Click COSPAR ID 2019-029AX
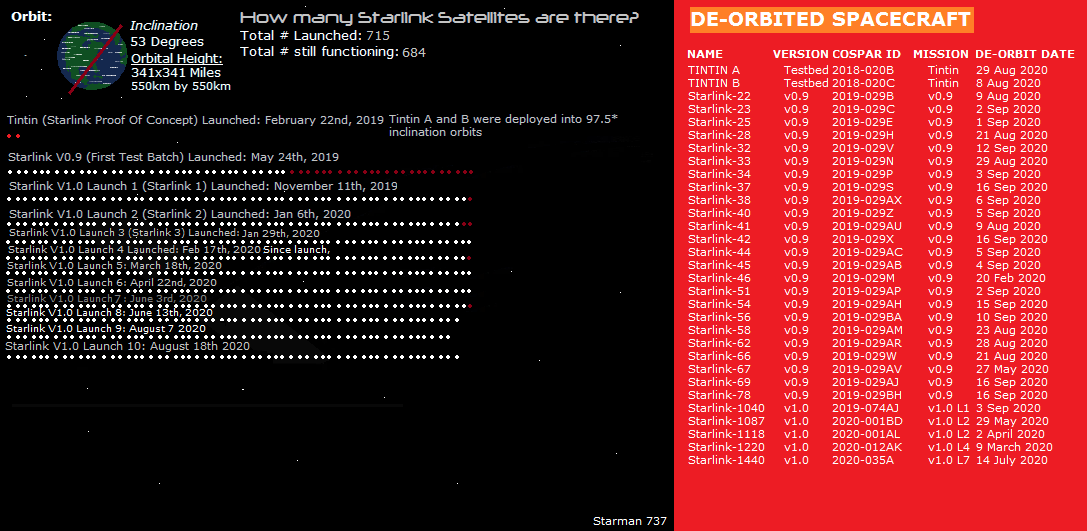Image resolution: width=1087 pixels, height=531 pixels. [867, 200]
